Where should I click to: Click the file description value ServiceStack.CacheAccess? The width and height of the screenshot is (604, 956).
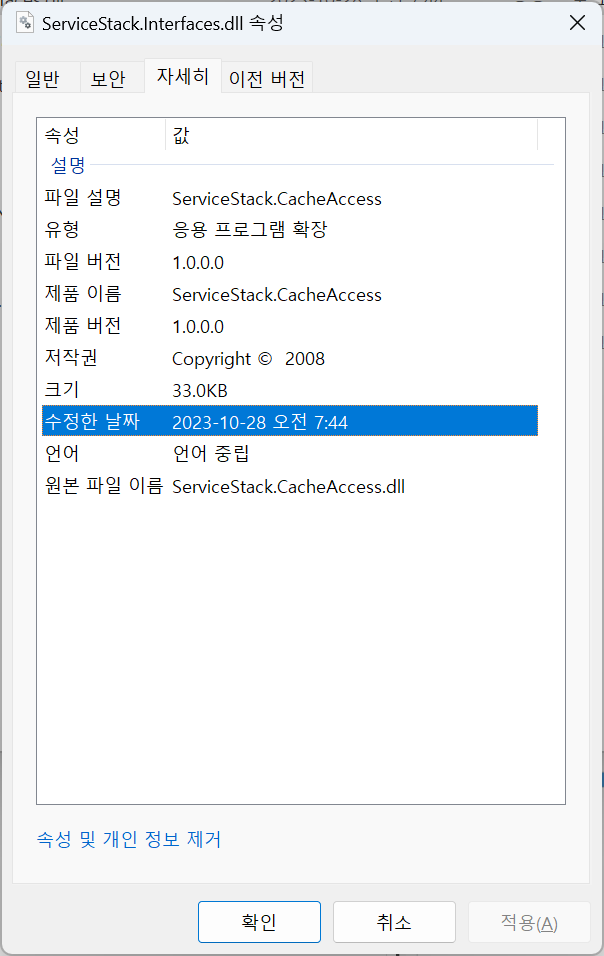click(277, 199)
